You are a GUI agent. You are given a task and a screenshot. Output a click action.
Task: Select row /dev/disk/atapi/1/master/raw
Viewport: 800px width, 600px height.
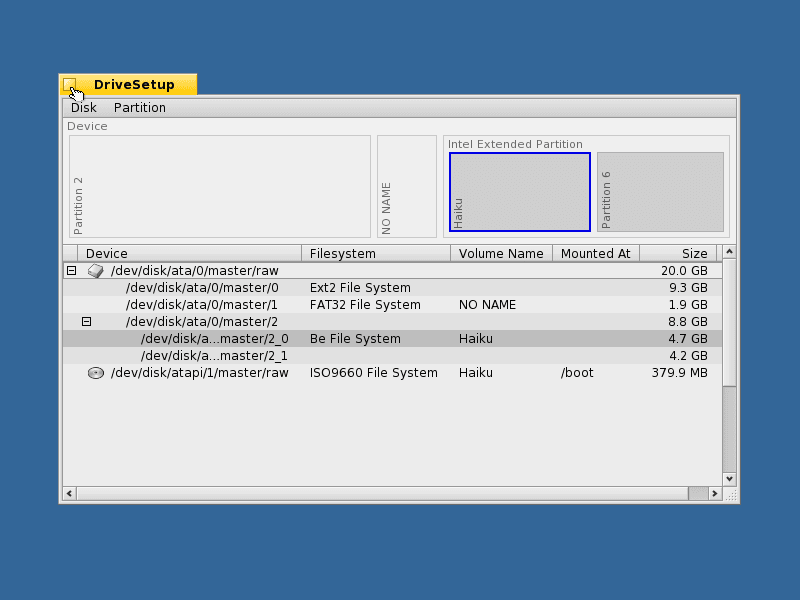392,373
